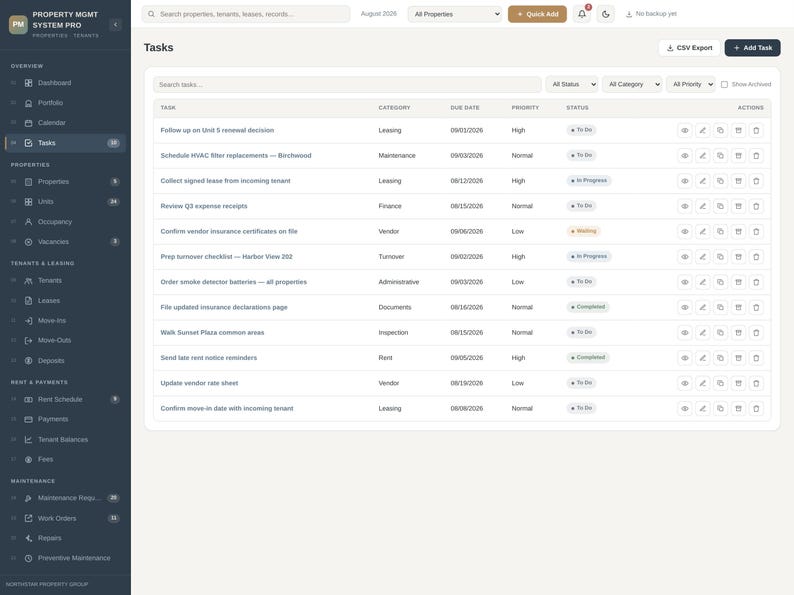This screenshot has width=794, height=595.
Task: Collapse the sidebar with the chevron
Action: 115,24
